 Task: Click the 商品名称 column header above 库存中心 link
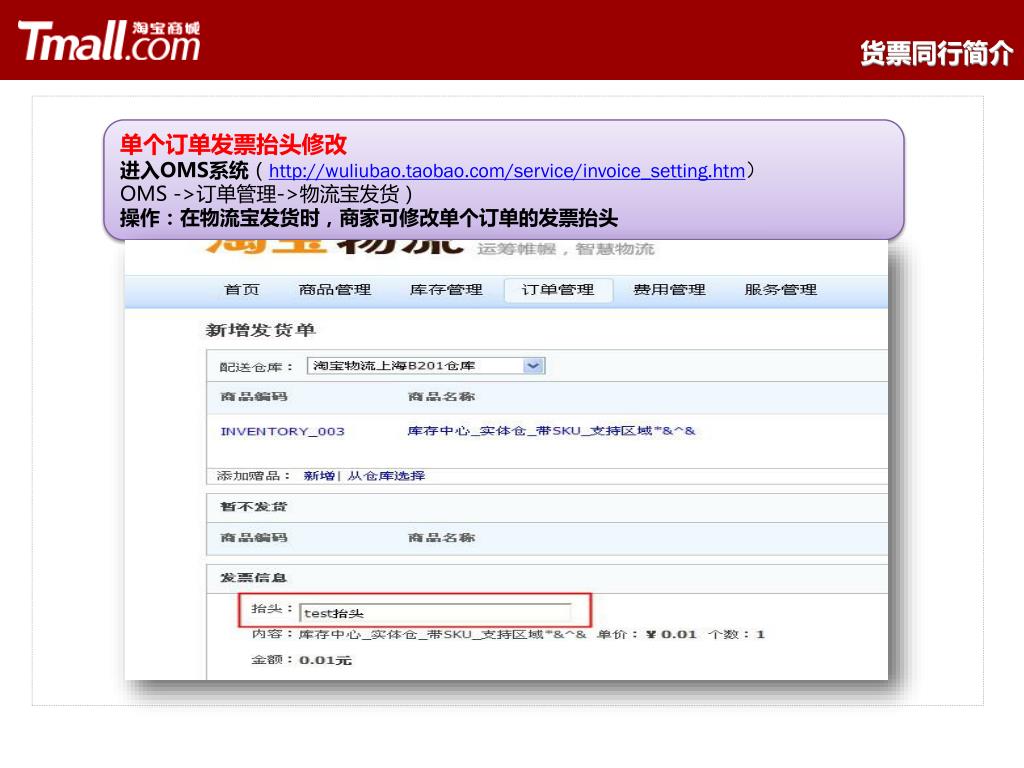coord(441,396)
